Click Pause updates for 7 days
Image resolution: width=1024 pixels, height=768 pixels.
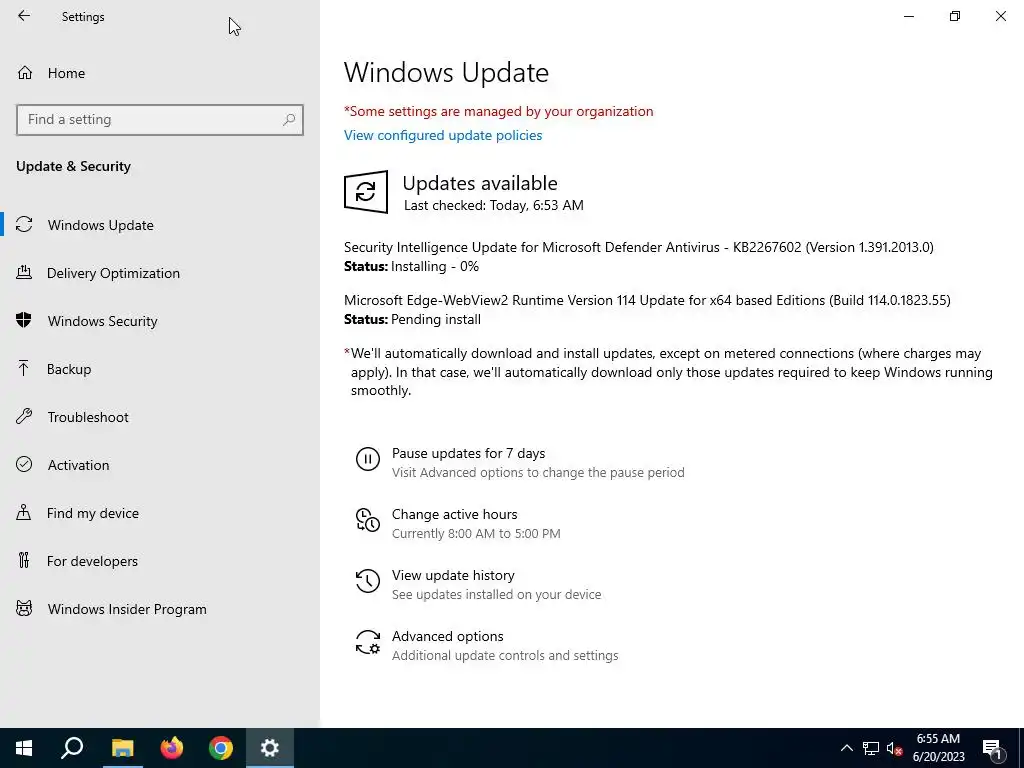coord(468,453)
